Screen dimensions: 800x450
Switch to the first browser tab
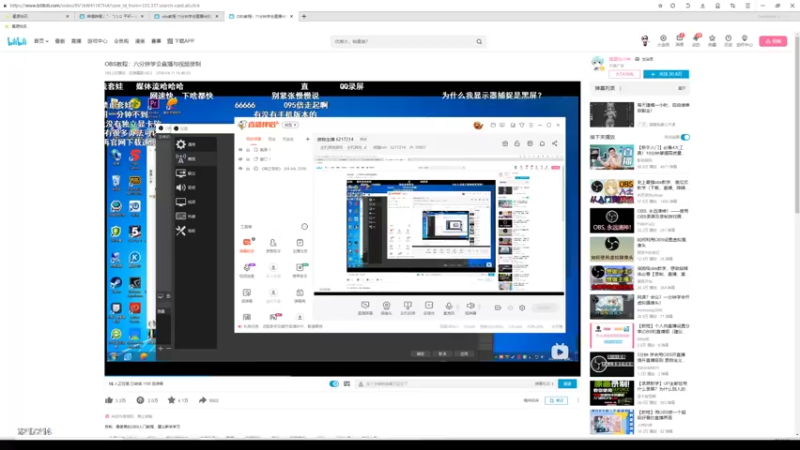point(37,16)
